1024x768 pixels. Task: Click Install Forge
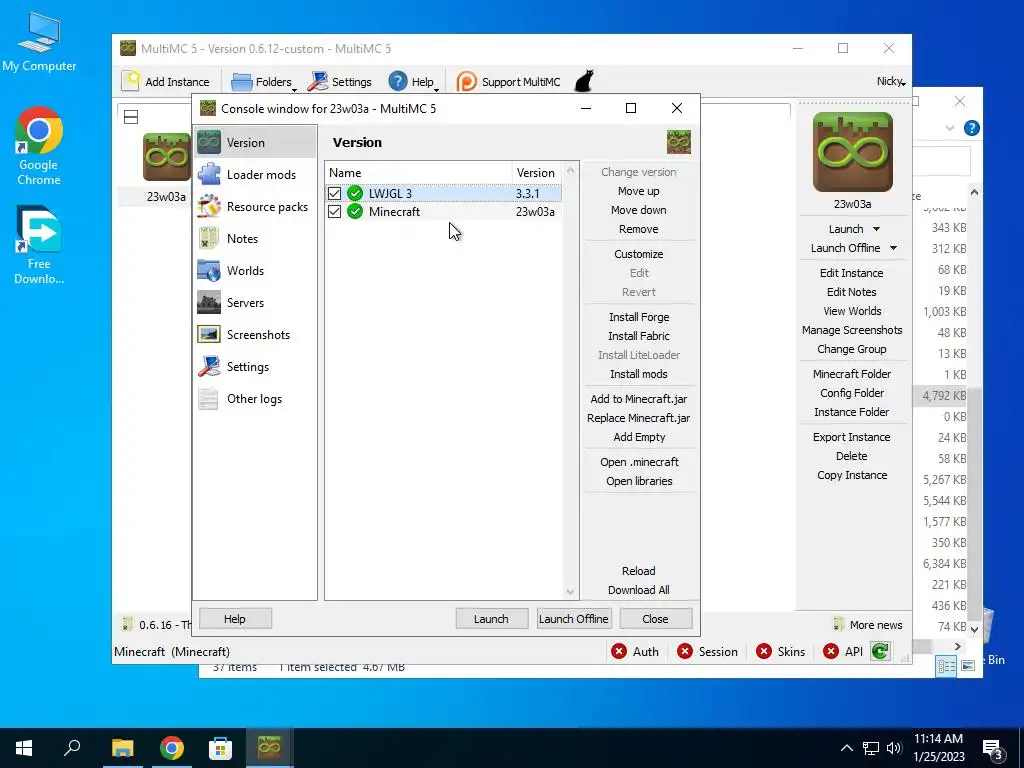639,317
